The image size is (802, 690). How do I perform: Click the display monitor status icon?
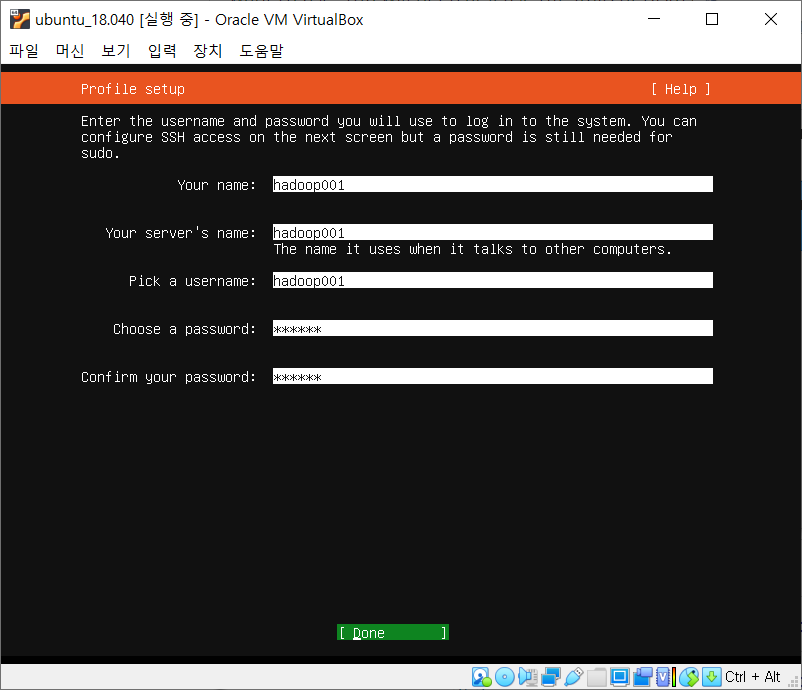619,677
